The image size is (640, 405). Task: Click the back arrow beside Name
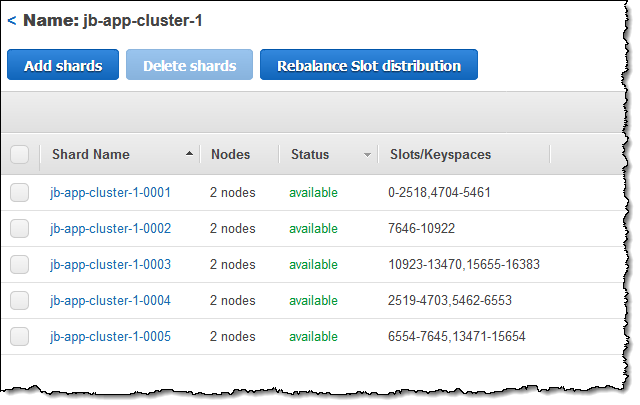11,20
